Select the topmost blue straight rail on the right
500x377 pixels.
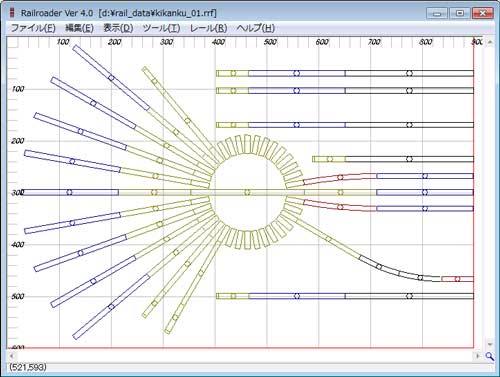[x=297, y=73]
